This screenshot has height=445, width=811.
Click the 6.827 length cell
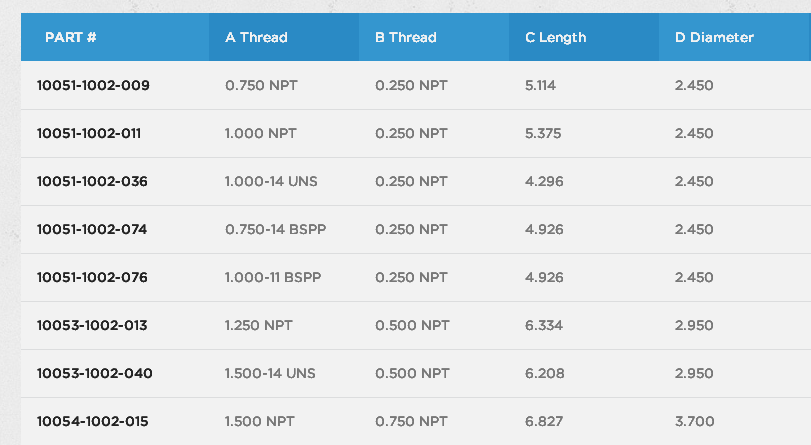(544, 421)
